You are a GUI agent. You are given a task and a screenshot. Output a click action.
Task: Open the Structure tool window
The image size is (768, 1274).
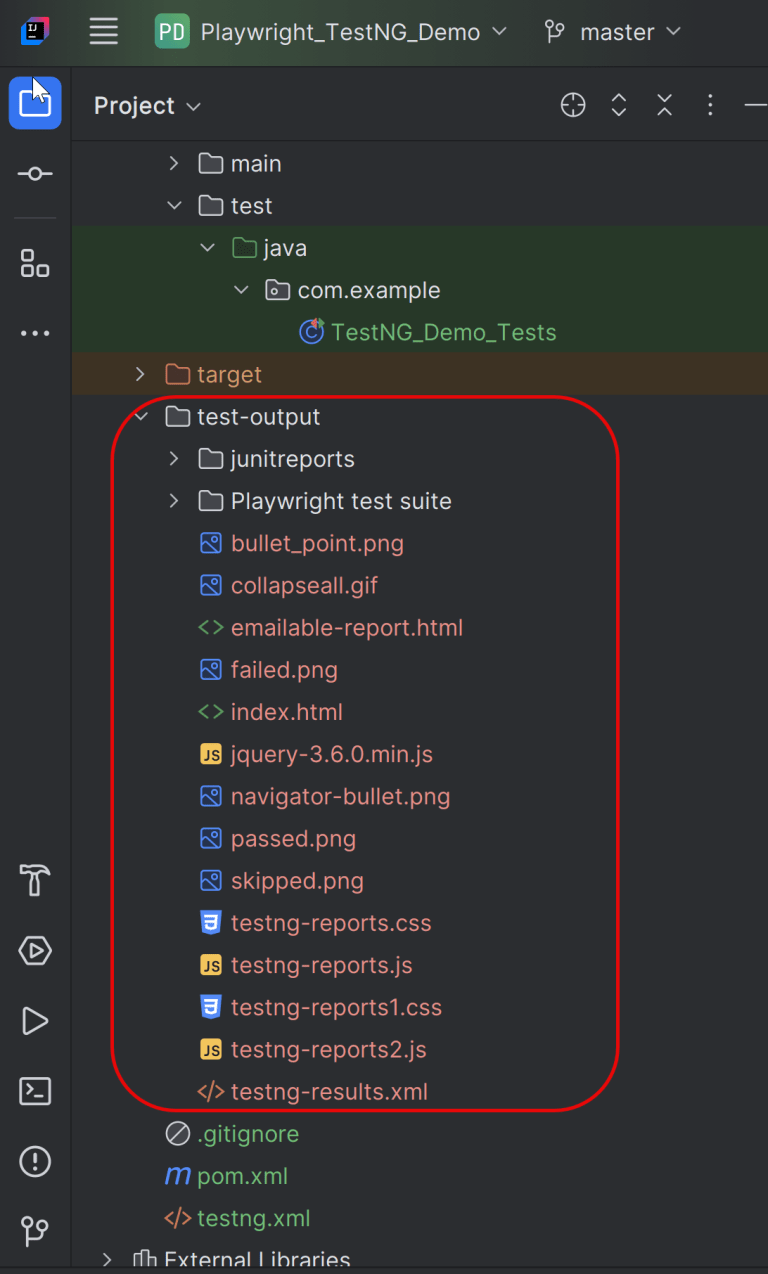35,264
